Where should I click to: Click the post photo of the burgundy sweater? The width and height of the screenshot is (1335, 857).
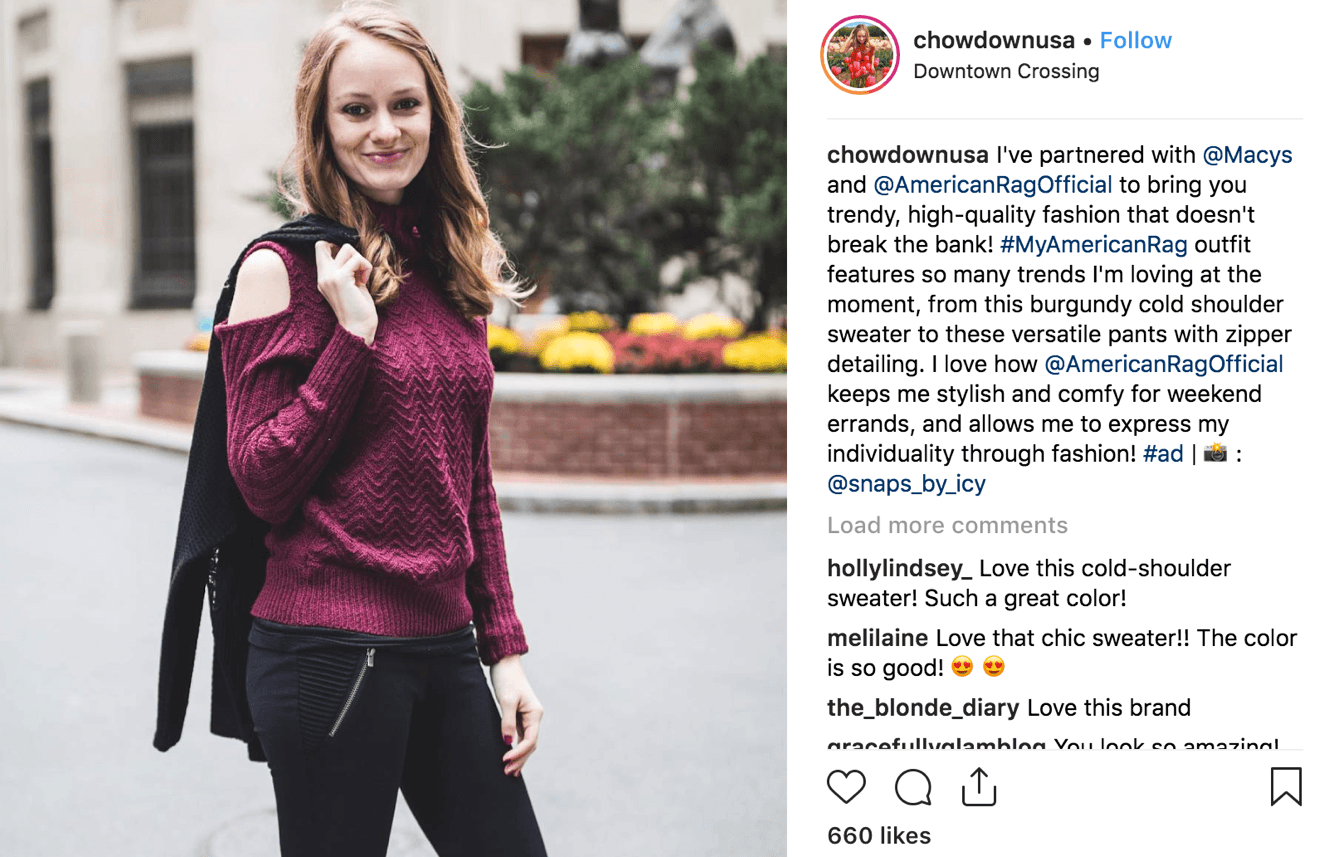coord(393,428)
